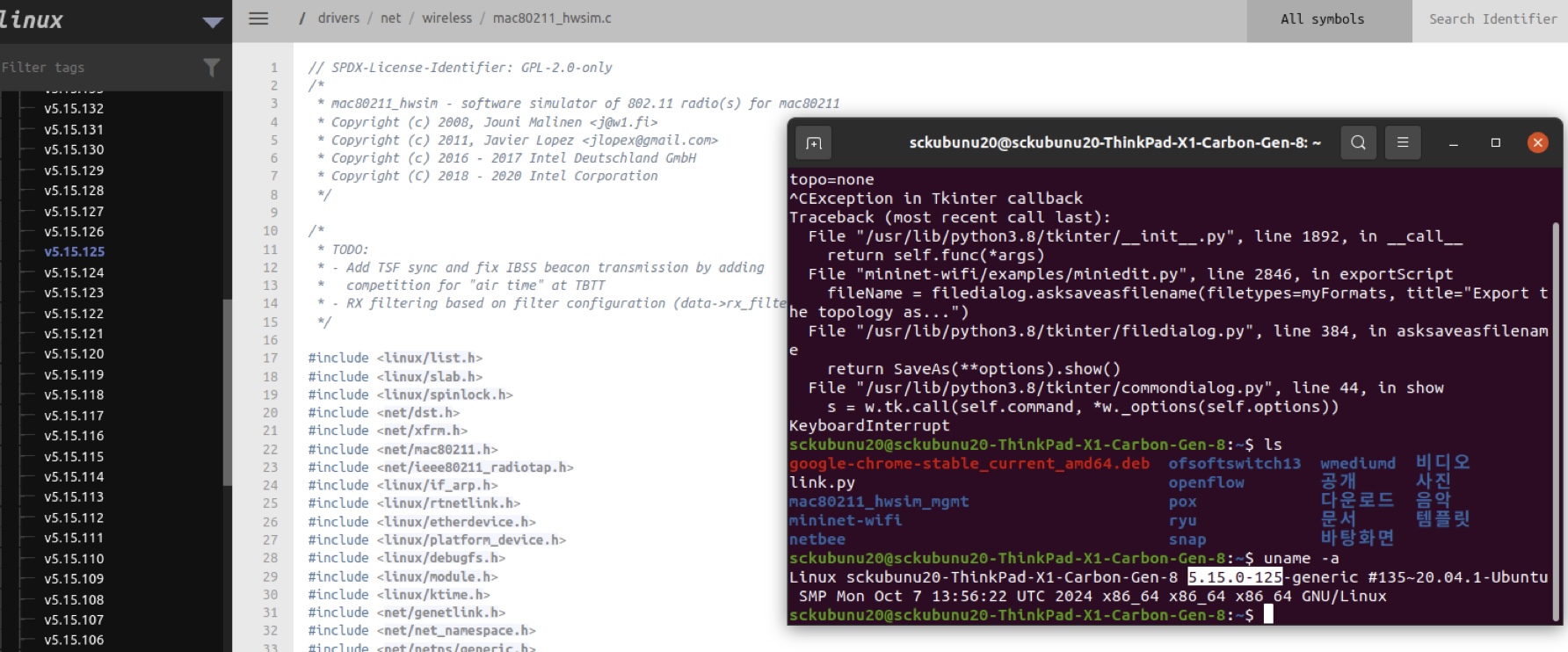
Task: Select version tag v5.15.120
Action: point(74,353)
